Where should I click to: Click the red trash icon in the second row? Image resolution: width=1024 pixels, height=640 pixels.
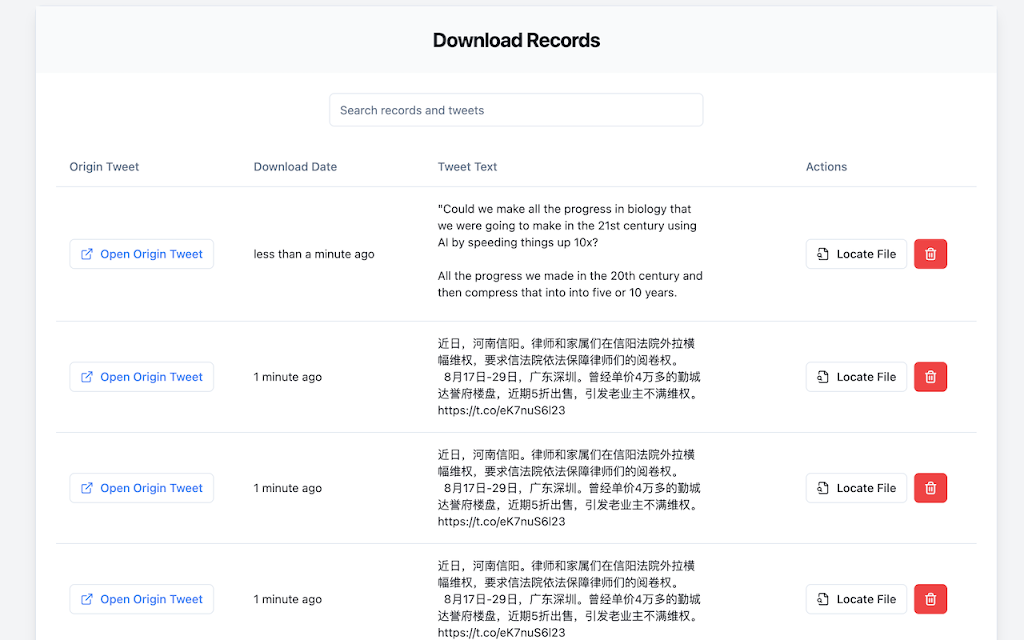tap(931, 377)
